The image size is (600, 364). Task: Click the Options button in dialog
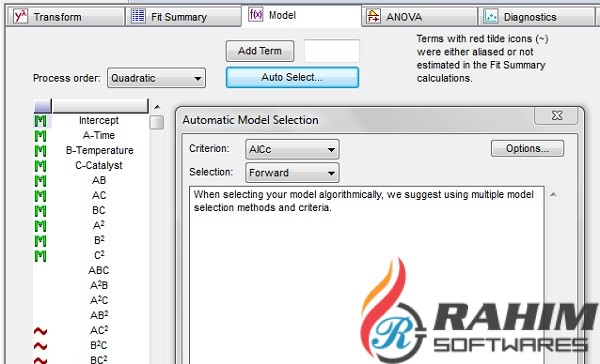pyautogui.click(x=527, y=149)
